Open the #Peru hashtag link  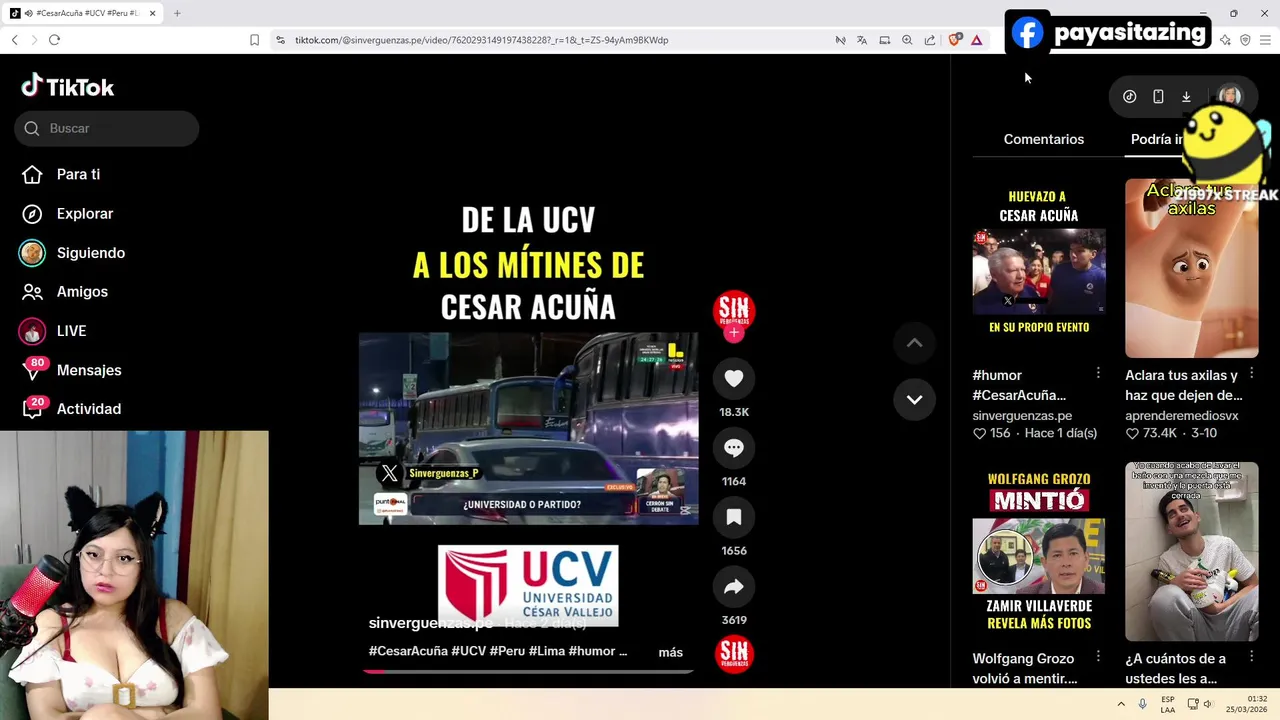tap(507, 651)
